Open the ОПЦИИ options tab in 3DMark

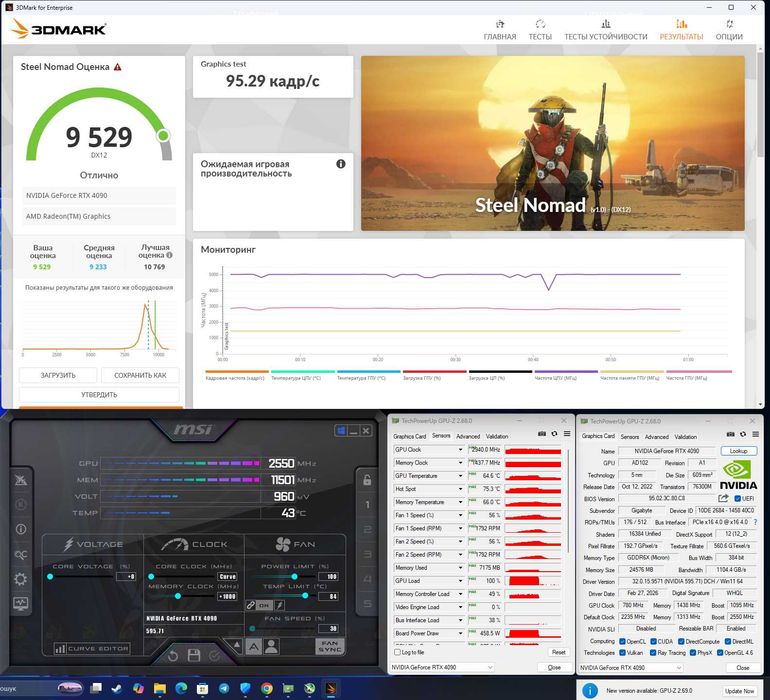(729, 30)
